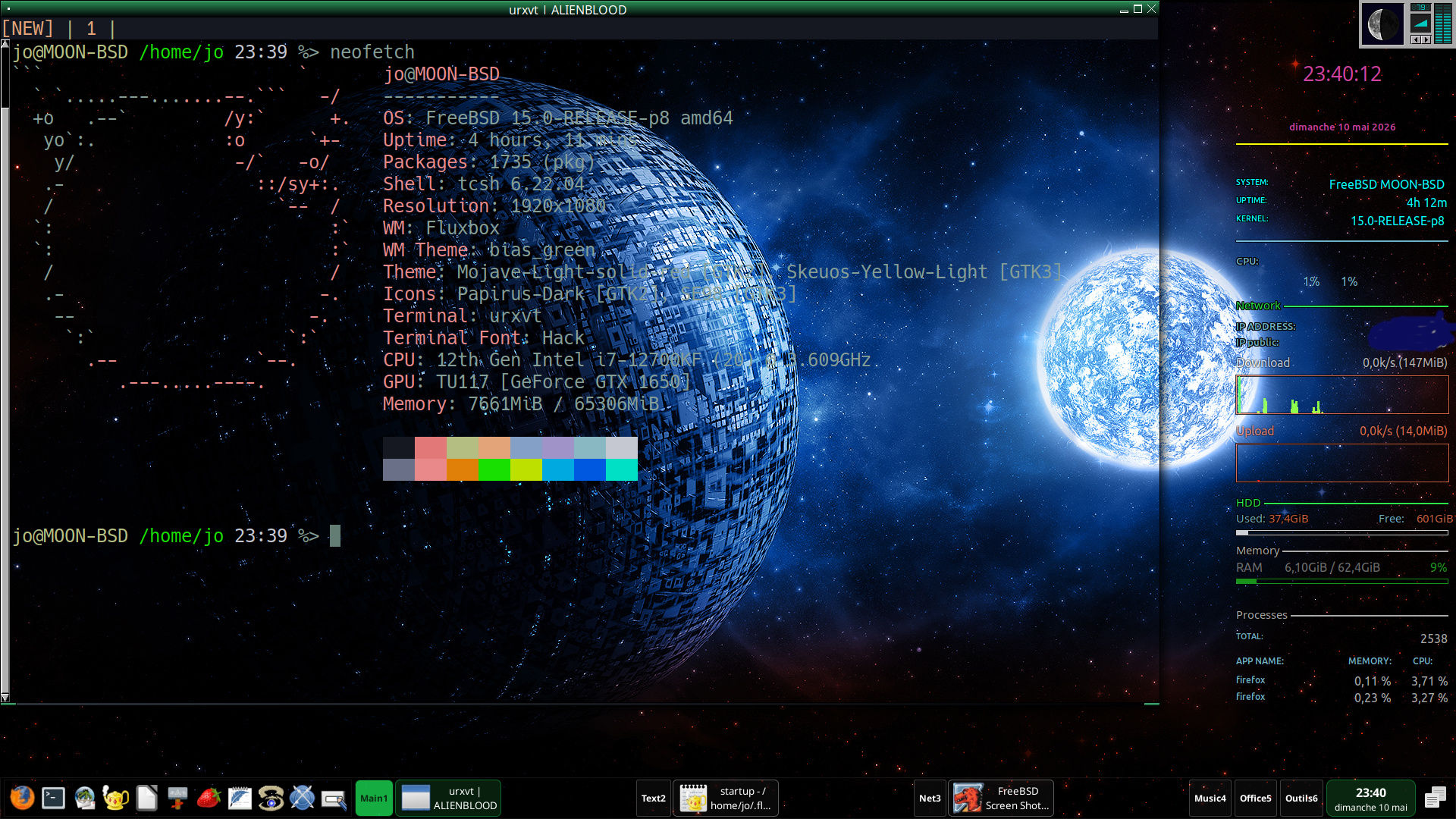The image size is (1456, 819).
Task: Click the "Packages: 1735 (pkg)" line
Action: tap(489, 162)
